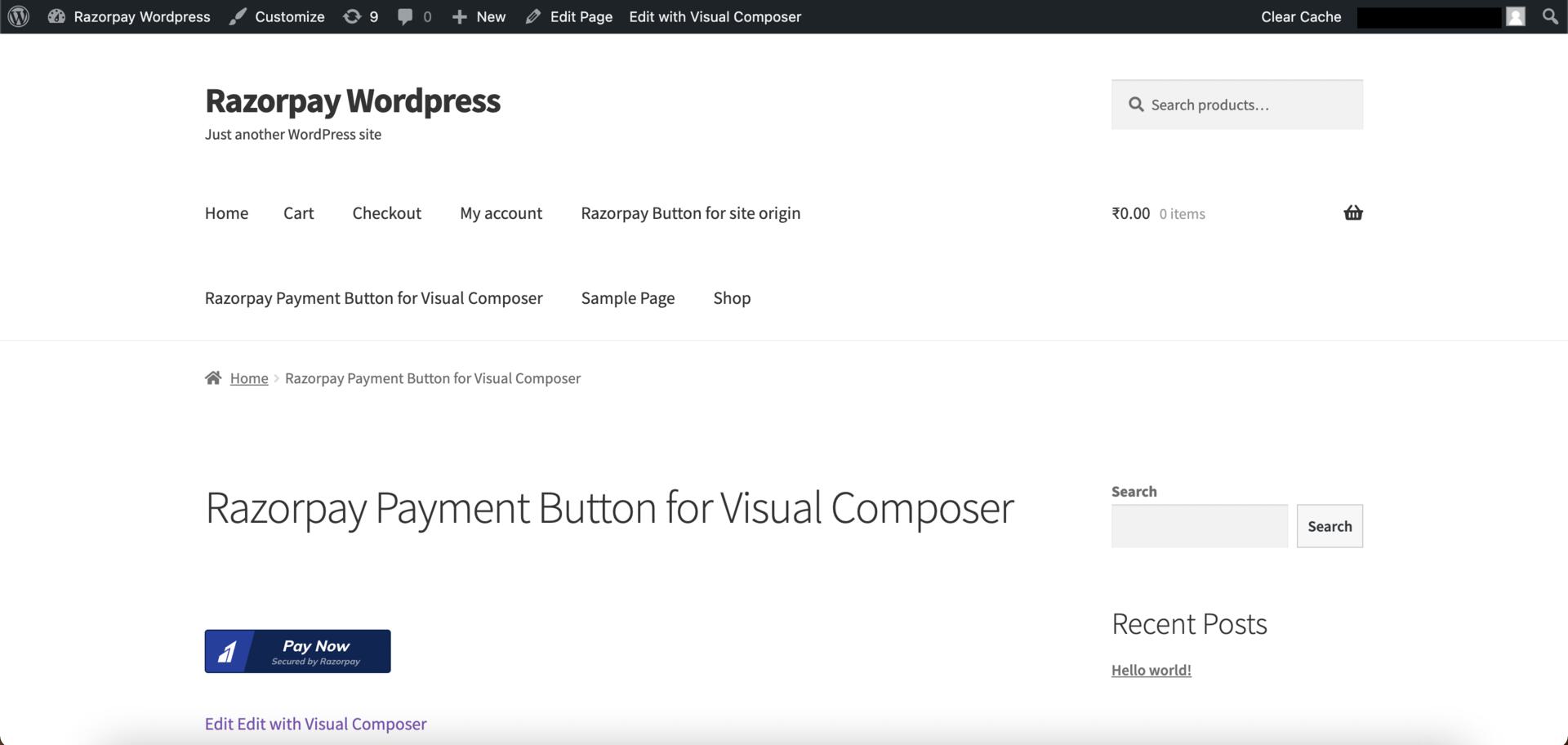The width and height of the screenshot is (1568, 745).
Task: Focus the sidebar Search text field
Action: 1199,526
